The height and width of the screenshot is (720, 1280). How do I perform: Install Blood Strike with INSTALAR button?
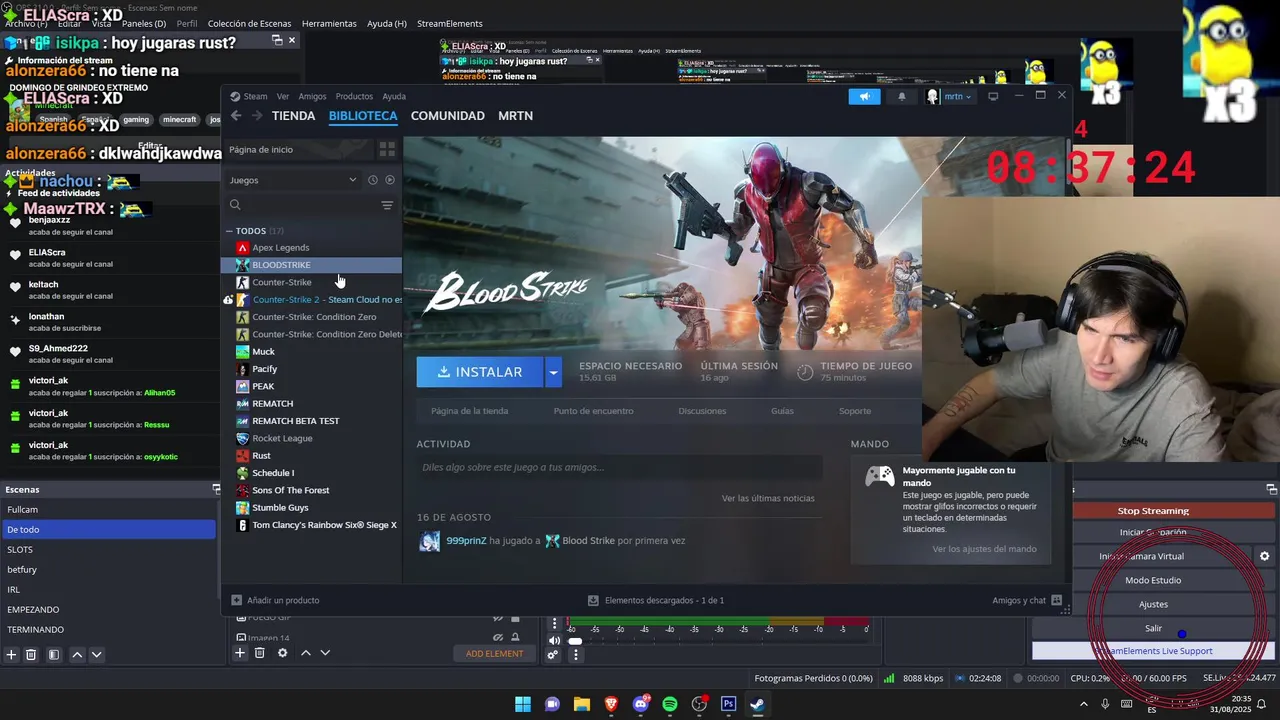[x=480, y=372]
